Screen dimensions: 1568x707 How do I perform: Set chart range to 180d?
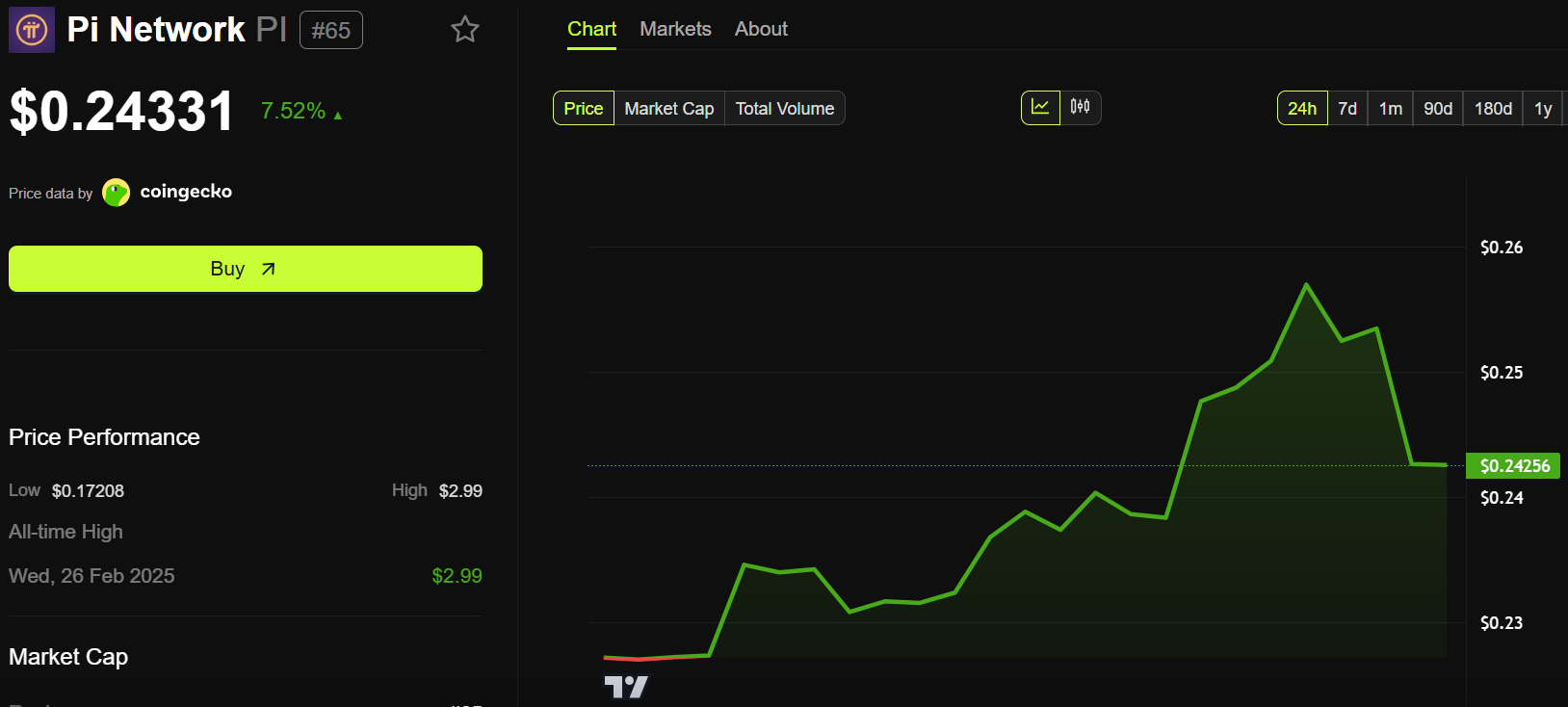tap(1493, 109)
